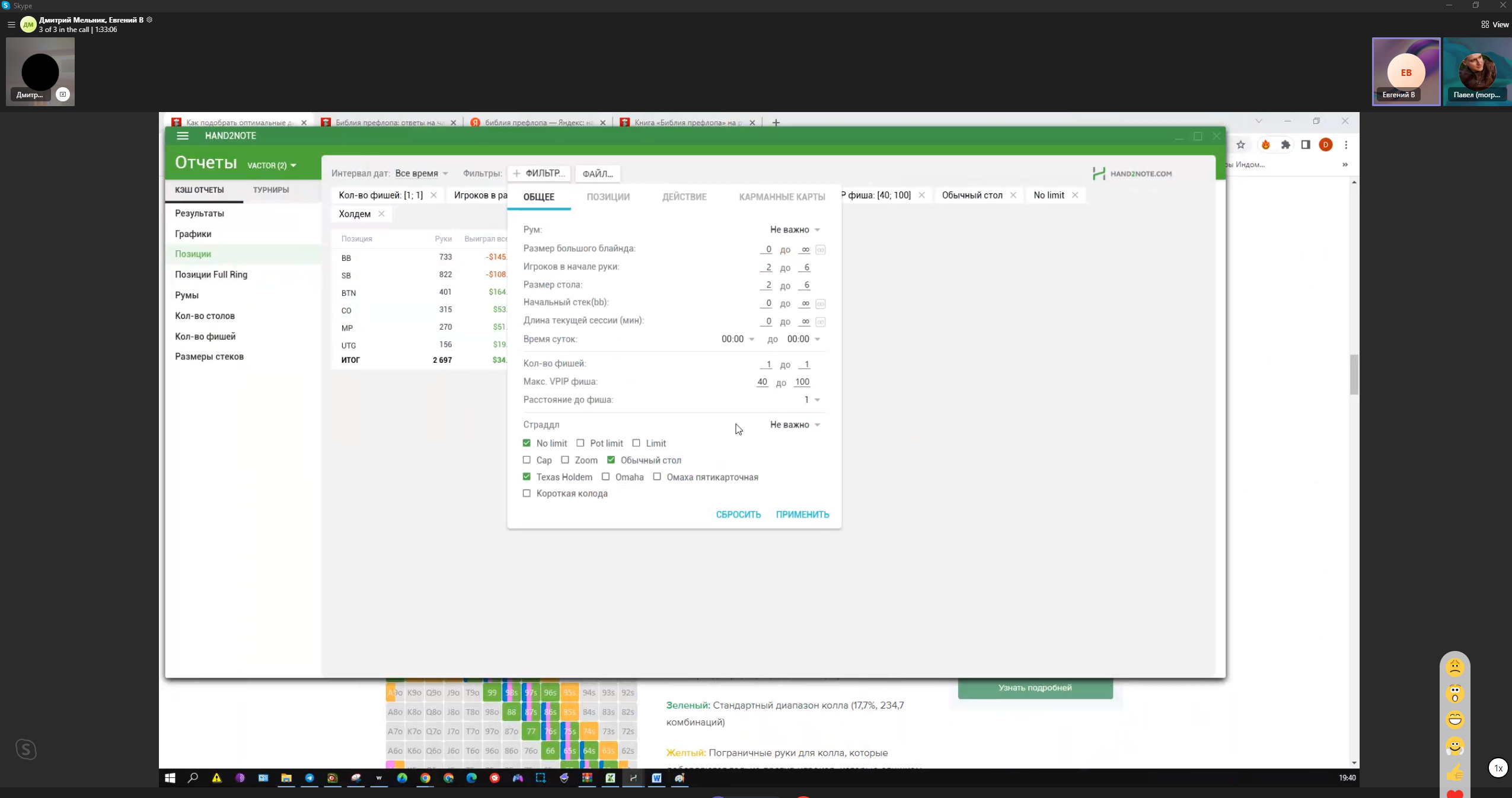The height and width of the screenshot is (798, 1512).
Task: Open the Chrome profile D avatar
Action: tap(1326, 145)
